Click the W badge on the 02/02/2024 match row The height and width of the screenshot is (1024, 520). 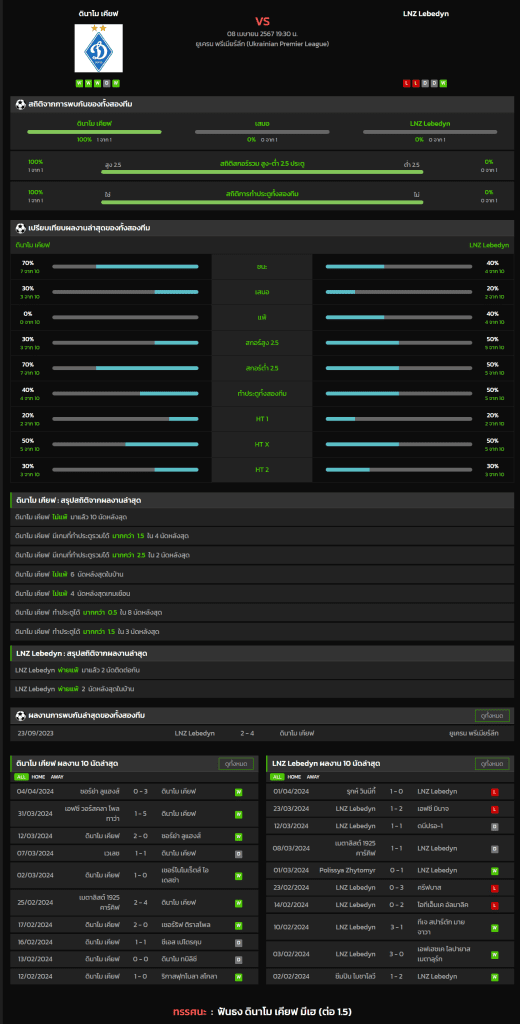tap(495, 976)
